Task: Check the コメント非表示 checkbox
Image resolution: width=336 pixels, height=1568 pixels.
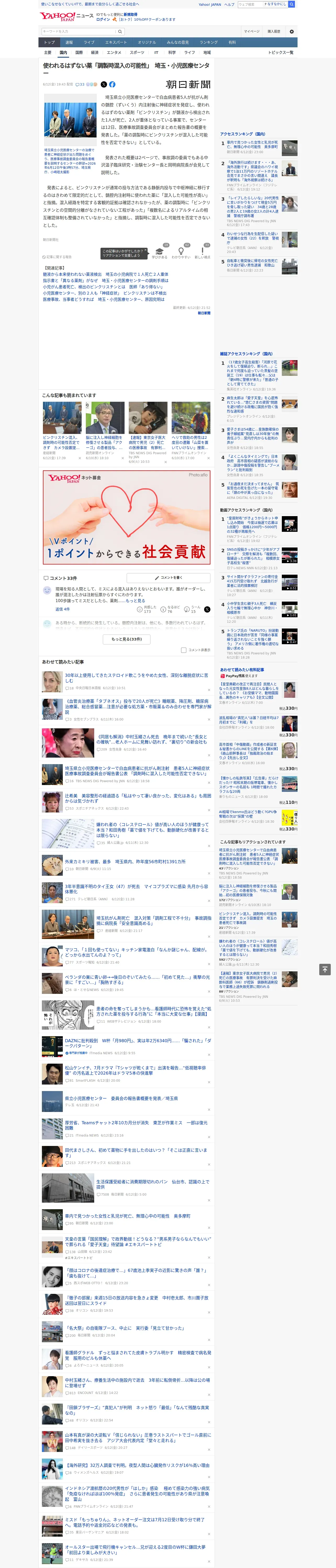Action: click(183, 650)
